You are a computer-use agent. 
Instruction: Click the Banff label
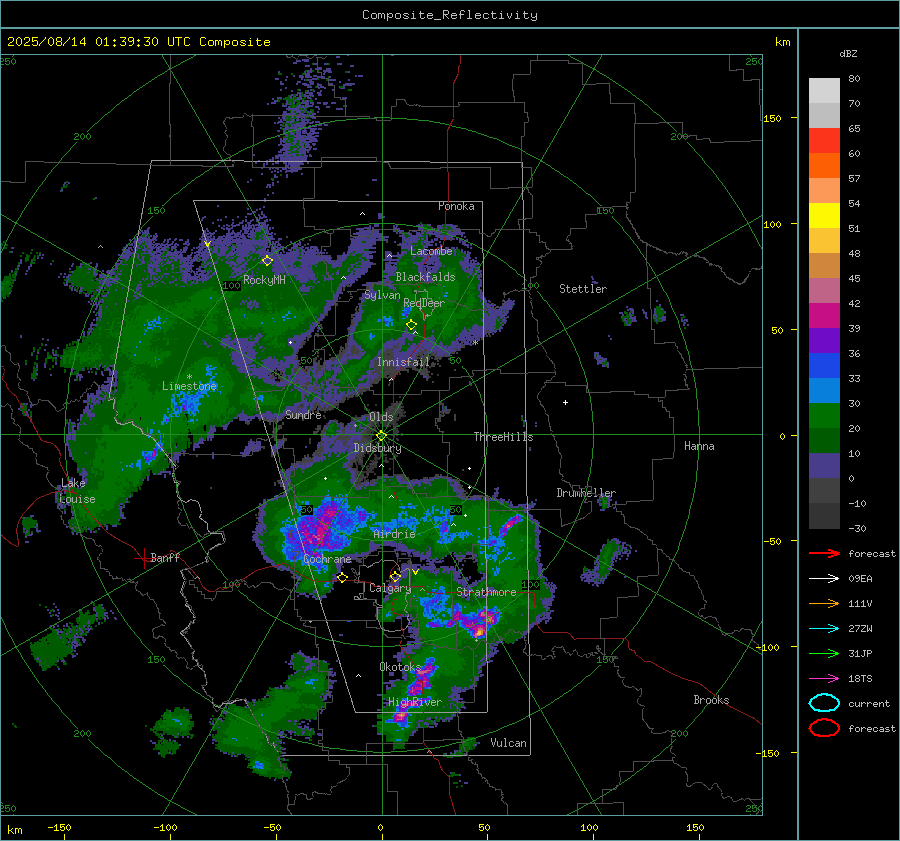tap(165, 557)
